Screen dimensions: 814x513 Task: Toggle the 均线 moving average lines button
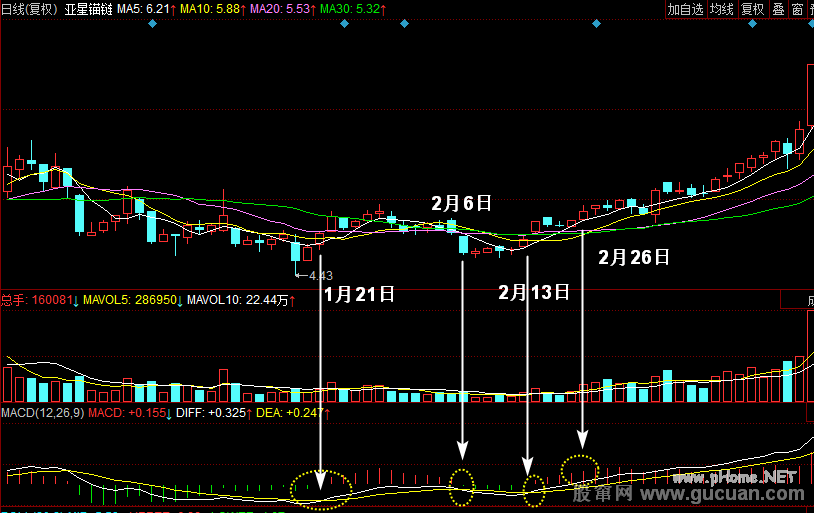coord(722,9)
